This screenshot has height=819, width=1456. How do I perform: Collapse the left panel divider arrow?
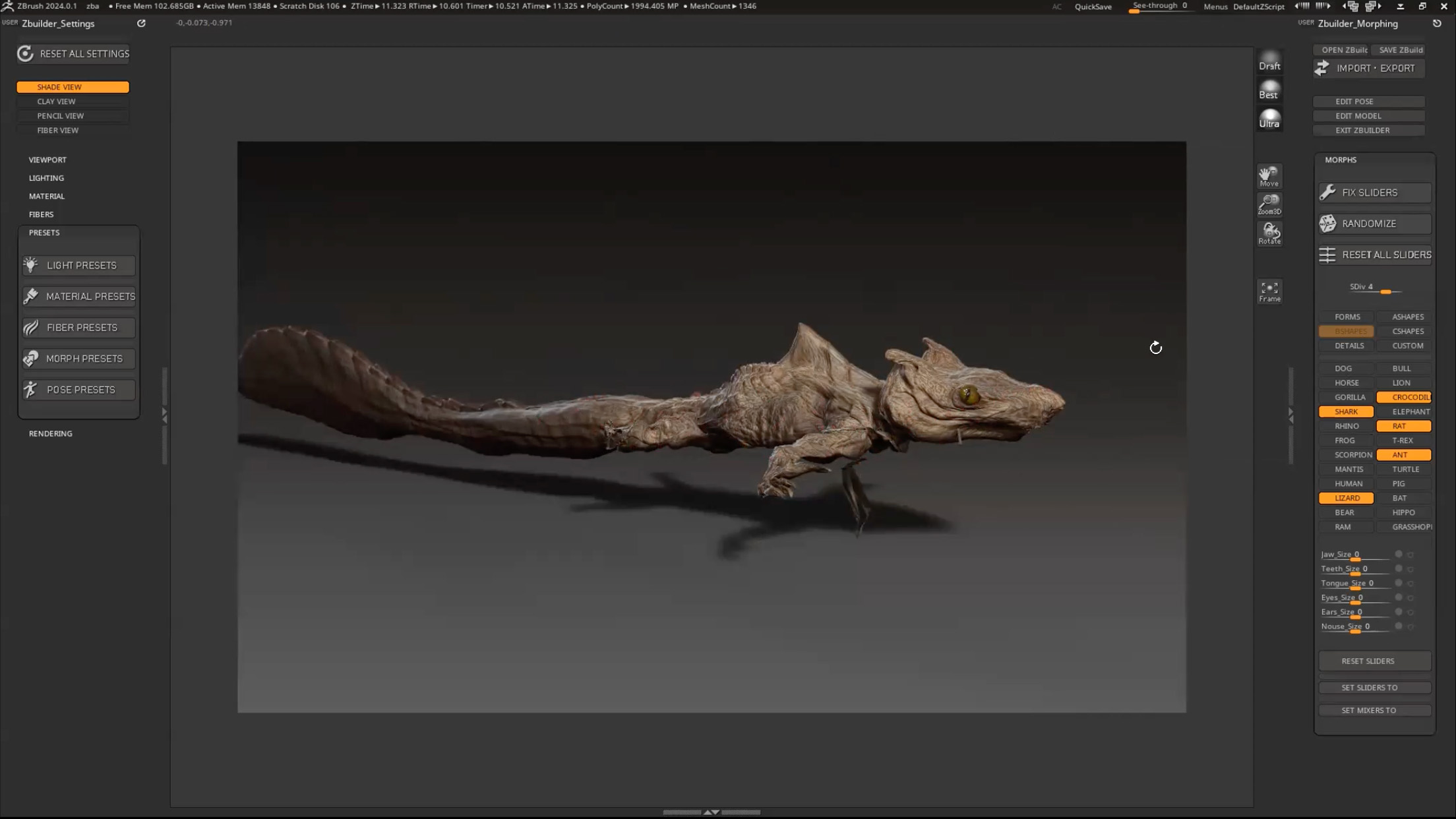[164, 415]
